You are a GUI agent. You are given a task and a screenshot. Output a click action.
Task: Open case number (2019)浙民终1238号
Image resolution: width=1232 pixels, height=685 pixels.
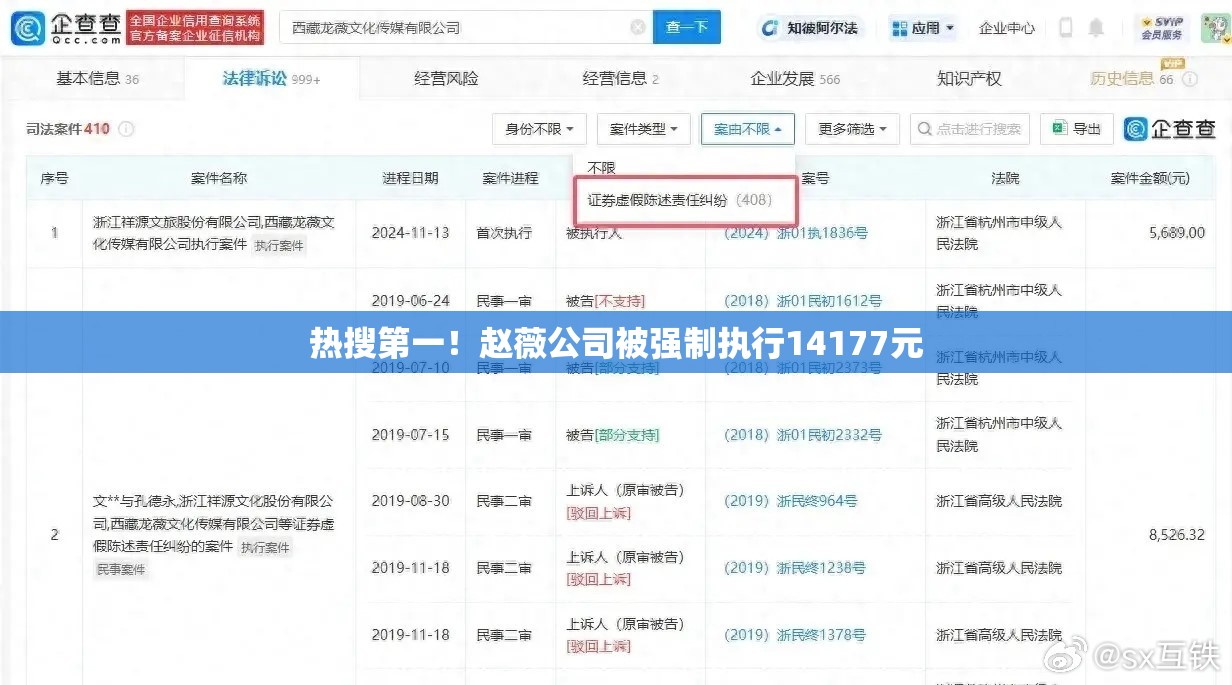[794, 568]
